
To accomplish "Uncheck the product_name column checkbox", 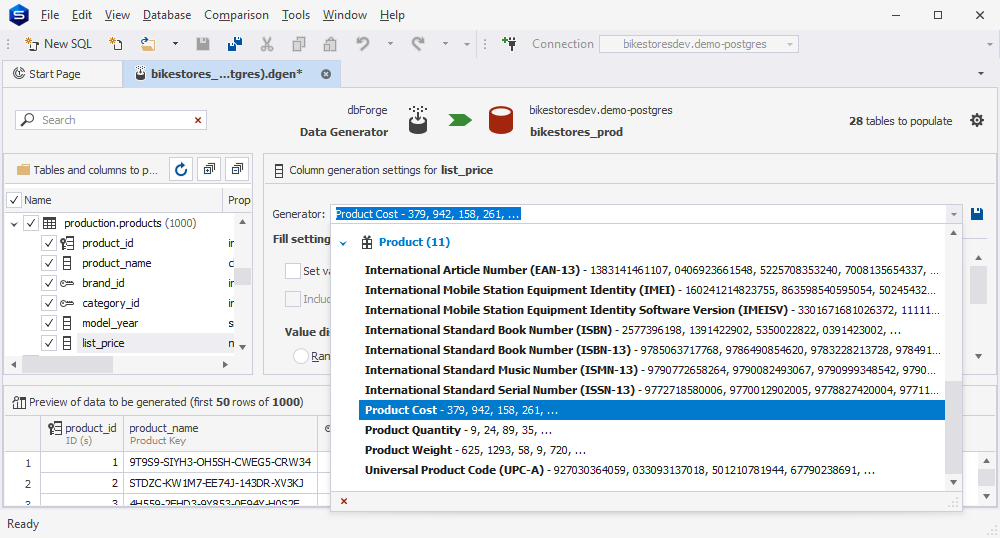I will tap(48, 263).
